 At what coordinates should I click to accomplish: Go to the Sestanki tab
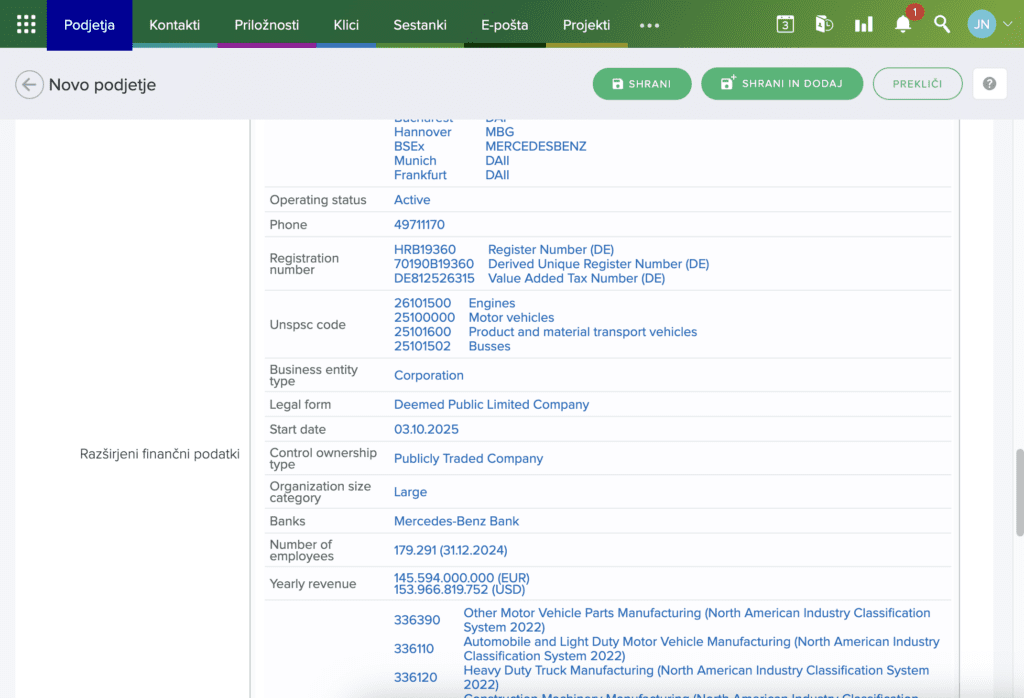(x=420, y=25)
